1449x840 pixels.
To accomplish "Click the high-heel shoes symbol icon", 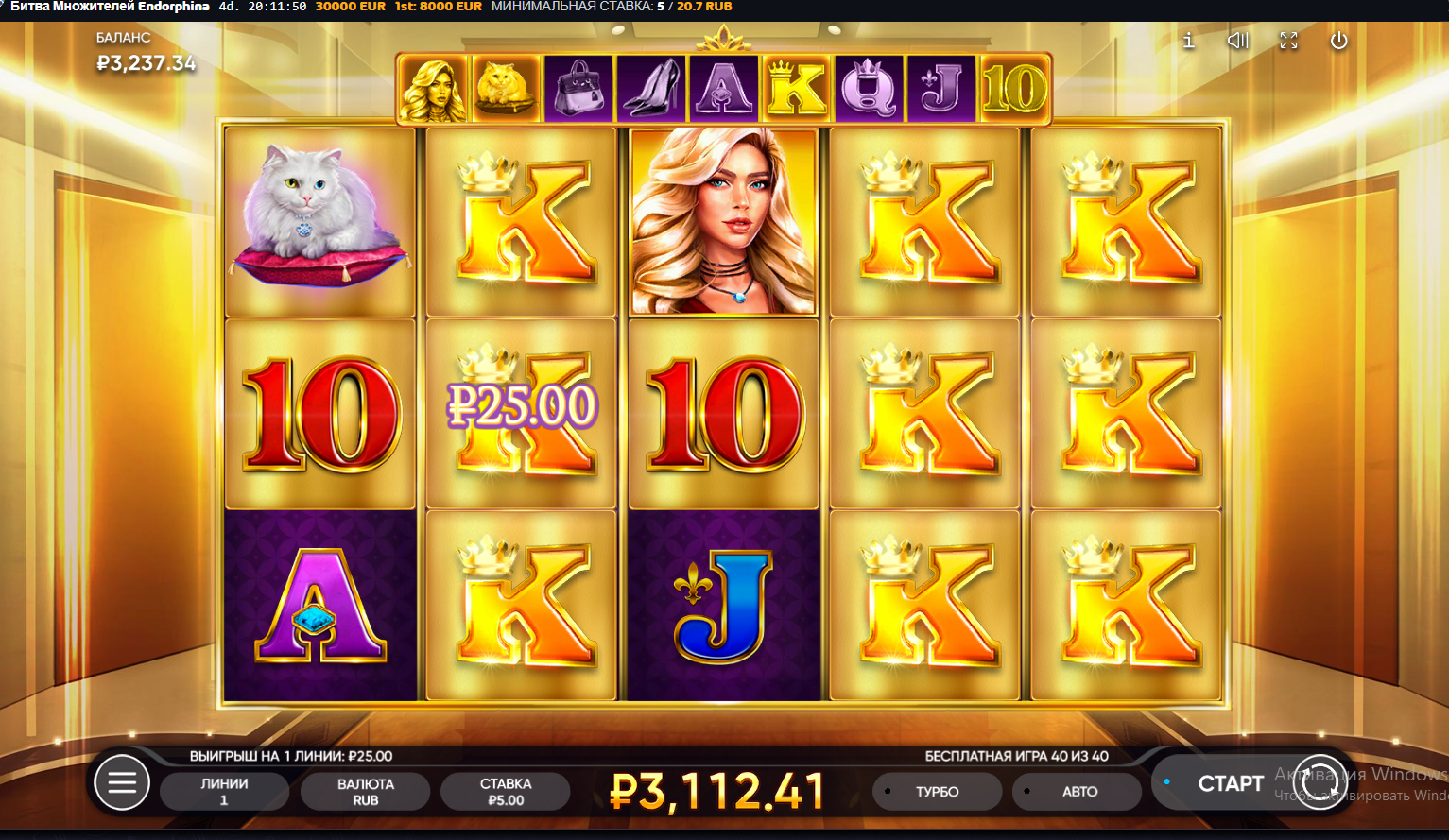I will pos(651,89).
